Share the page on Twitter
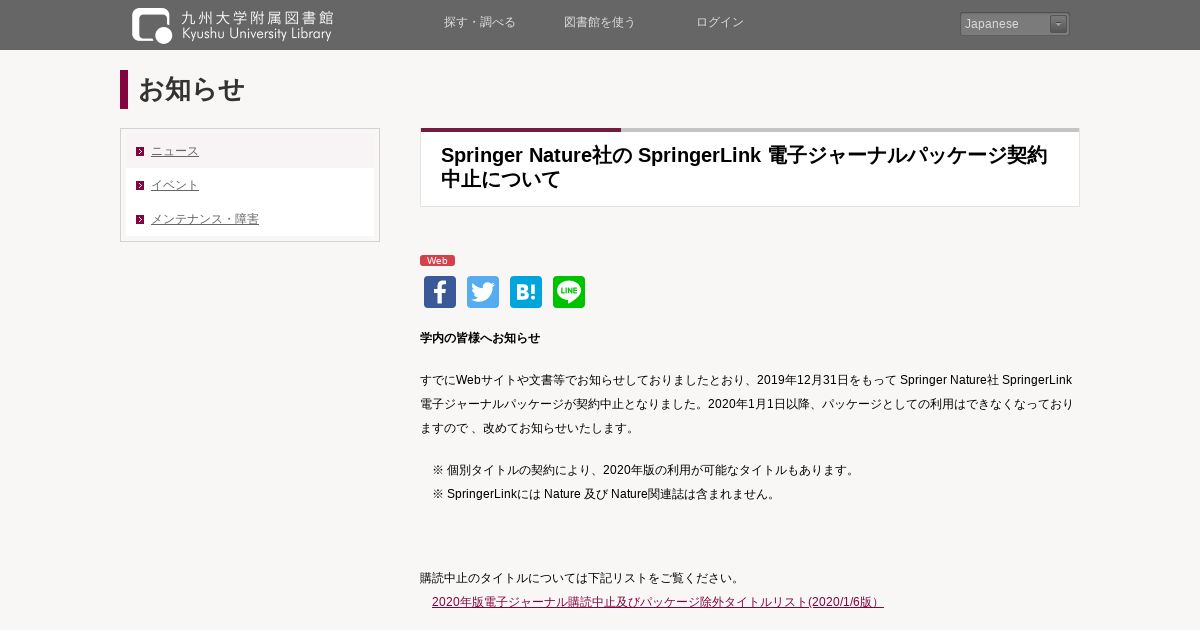Screen dimensions: 1200x630 coord(483,292)
